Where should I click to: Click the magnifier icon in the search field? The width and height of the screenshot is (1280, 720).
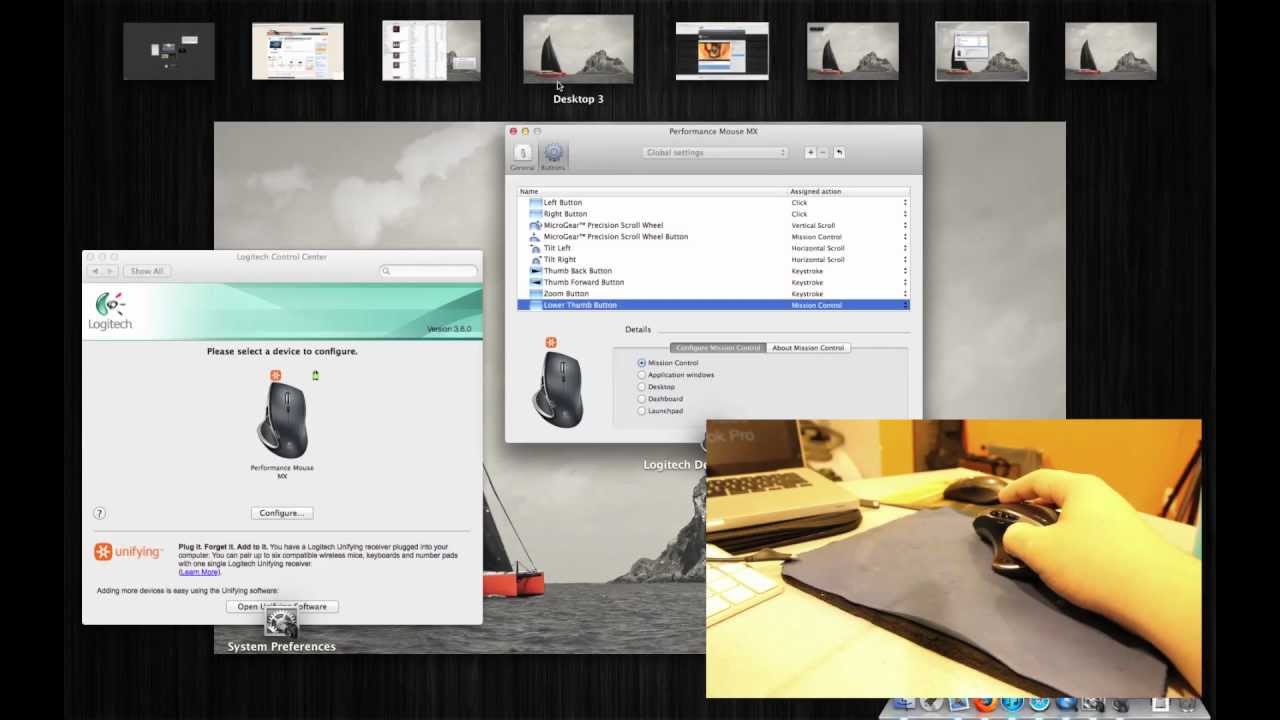[386, 271]
